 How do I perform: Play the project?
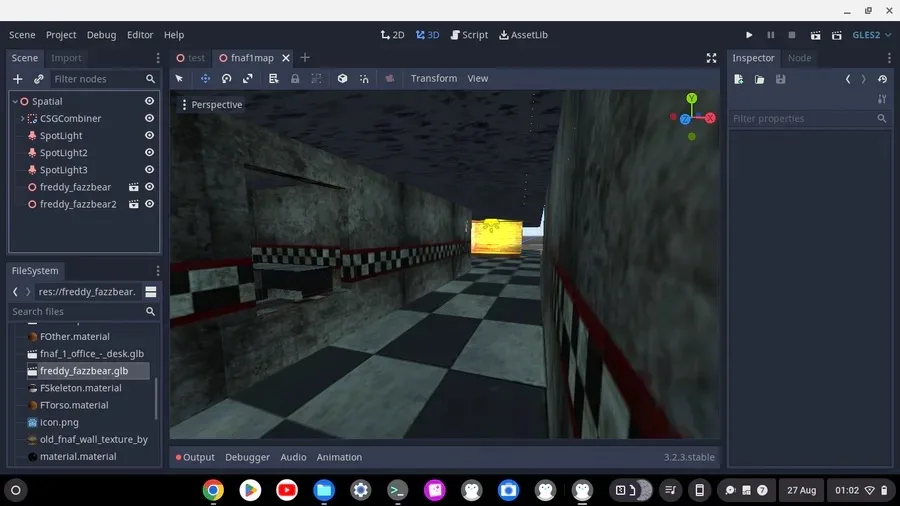tap(749, 35)
